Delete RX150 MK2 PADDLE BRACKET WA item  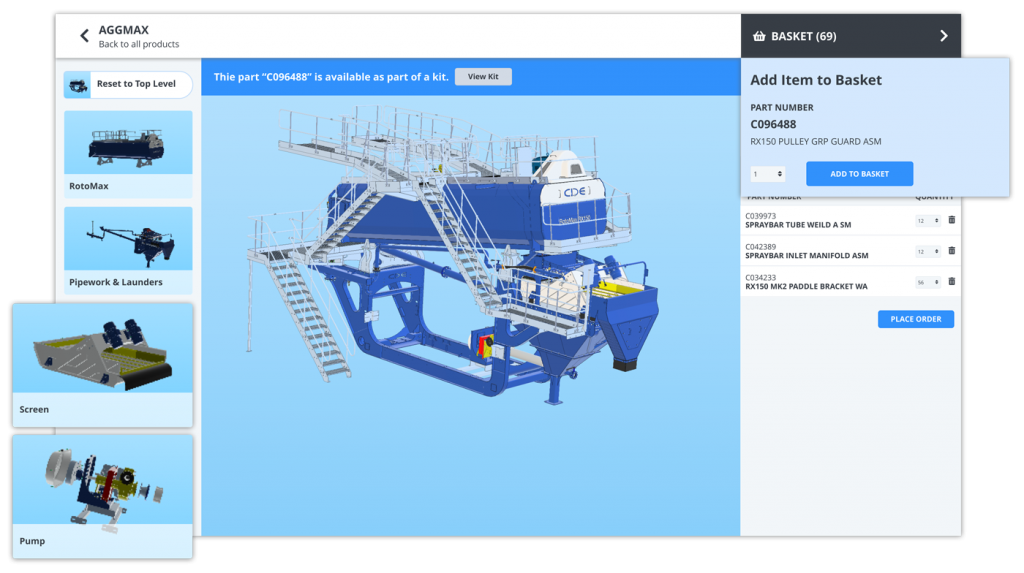951,282
